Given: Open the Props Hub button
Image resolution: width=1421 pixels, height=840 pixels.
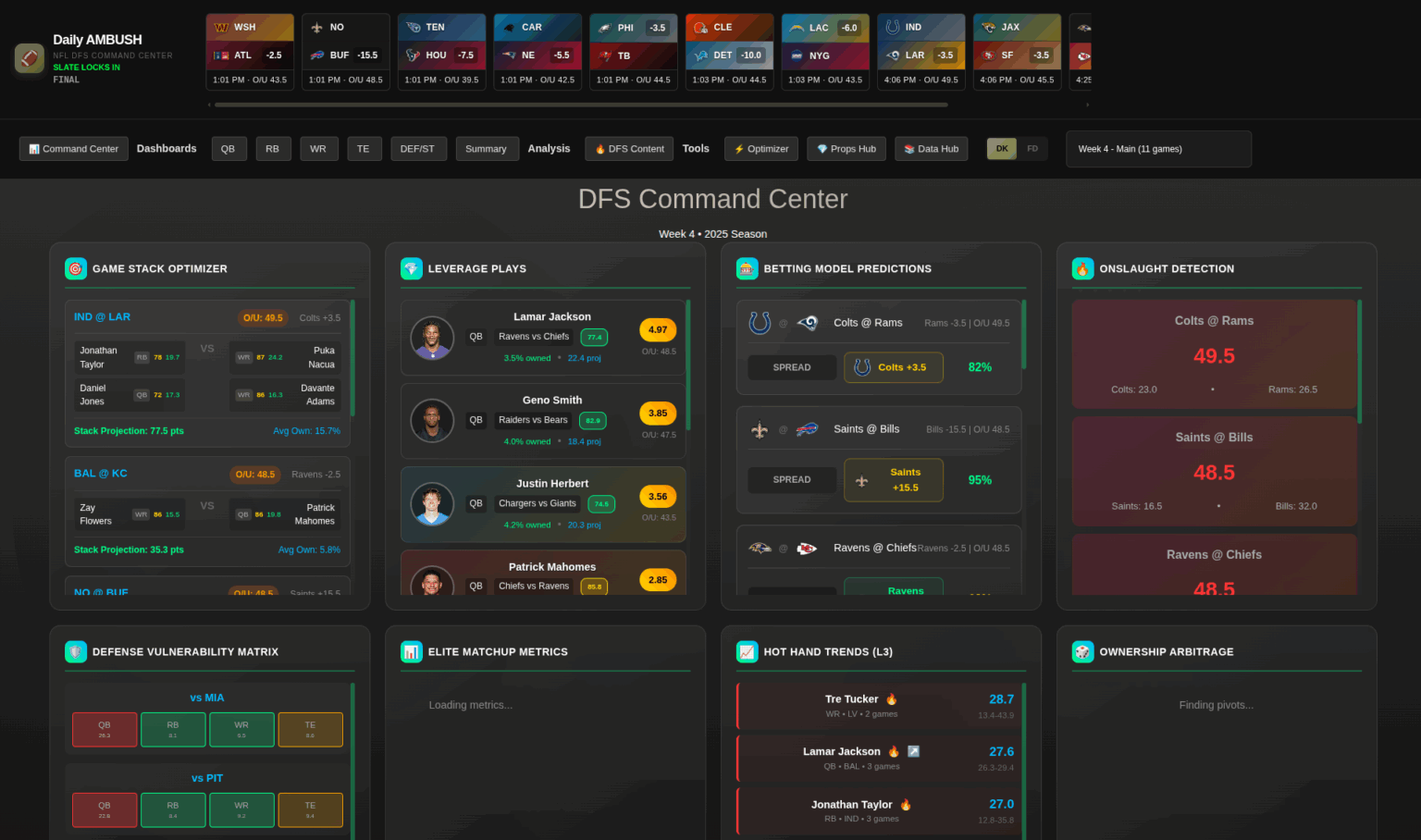Looking at the screenshot, I should (x=846, y=149).
